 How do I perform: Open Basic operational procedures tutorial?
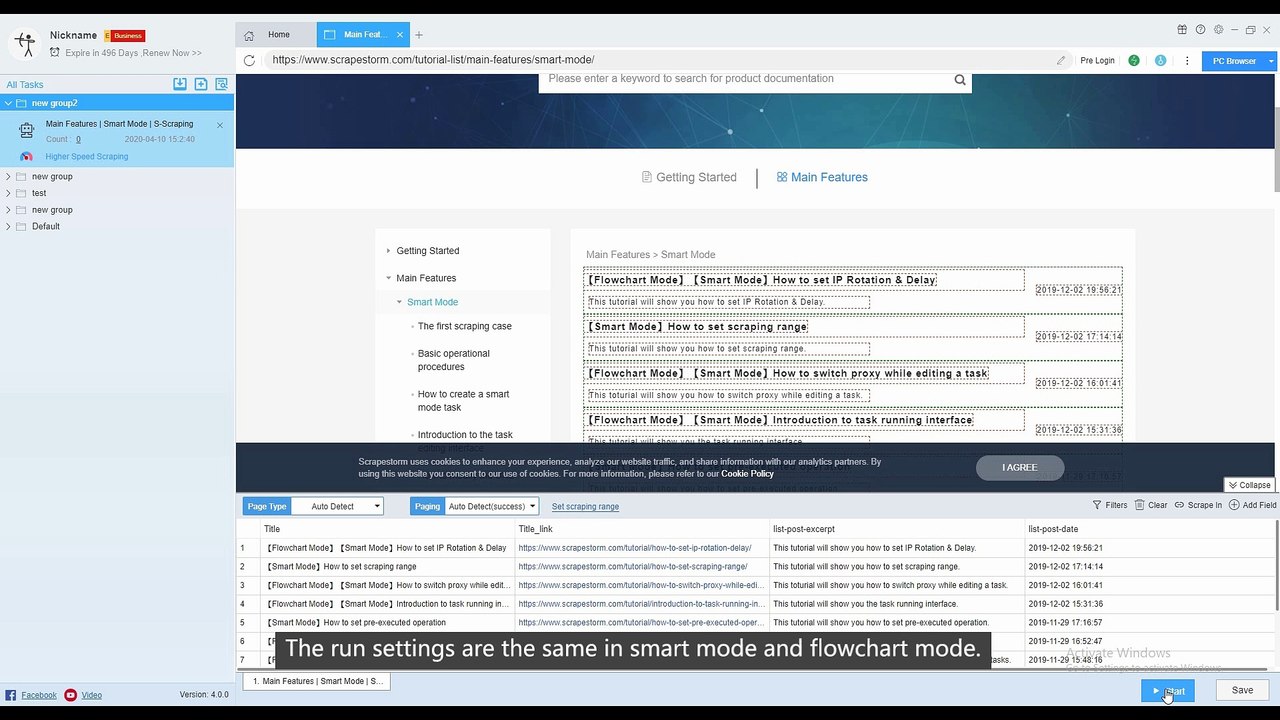point(454,360)
